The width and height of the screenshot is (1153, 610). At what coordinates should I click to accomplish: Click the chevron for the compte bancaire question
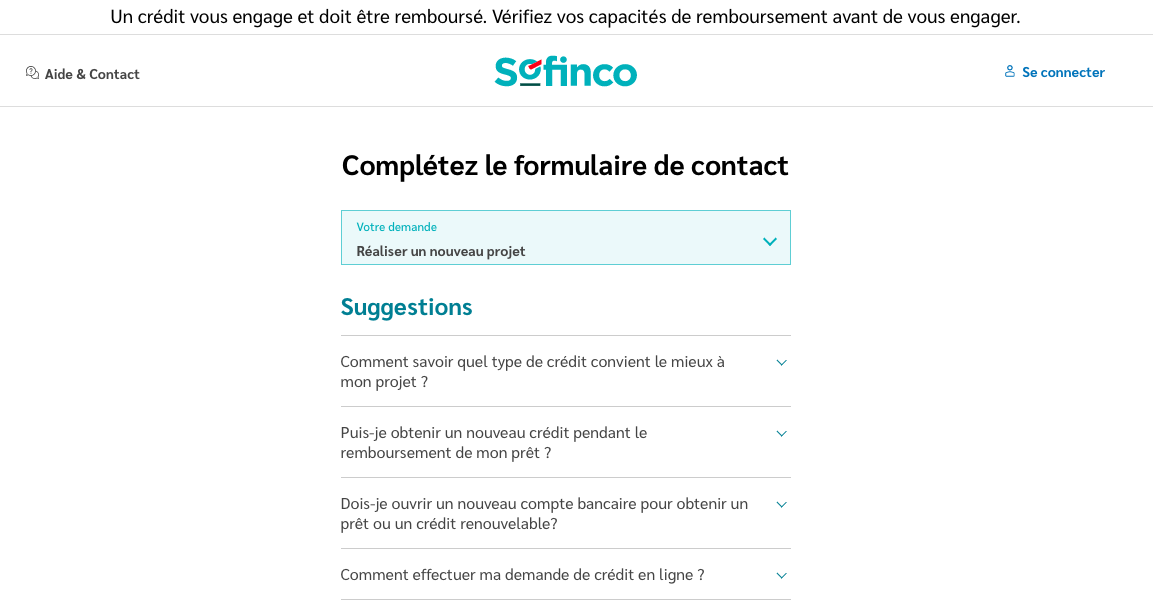(781, 504)
